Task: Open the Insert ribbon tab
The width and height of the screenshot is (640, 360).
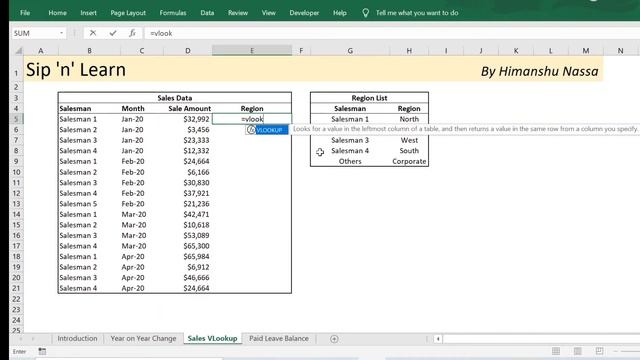Action: coord(88,13)
